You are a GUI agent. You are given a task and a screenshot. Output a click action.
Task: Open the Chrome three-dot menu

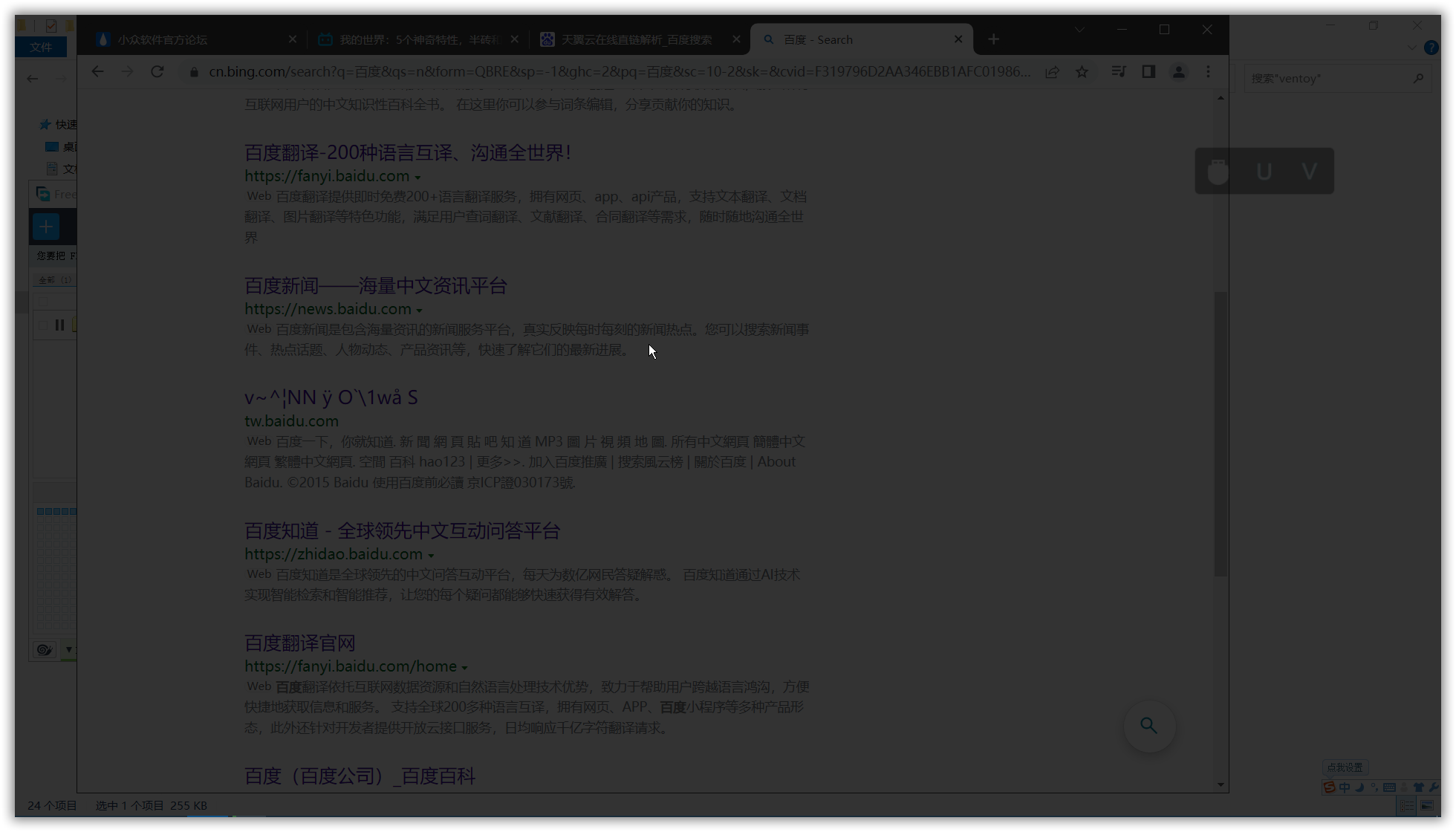1209,72
